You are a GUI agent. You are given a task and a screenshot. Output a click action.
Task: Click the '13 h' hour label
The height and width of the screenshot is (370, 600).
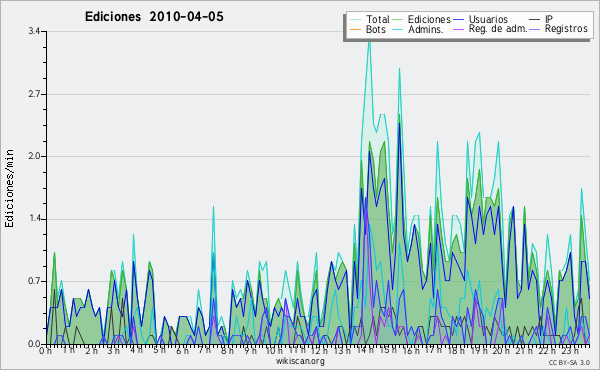[341, 351]
